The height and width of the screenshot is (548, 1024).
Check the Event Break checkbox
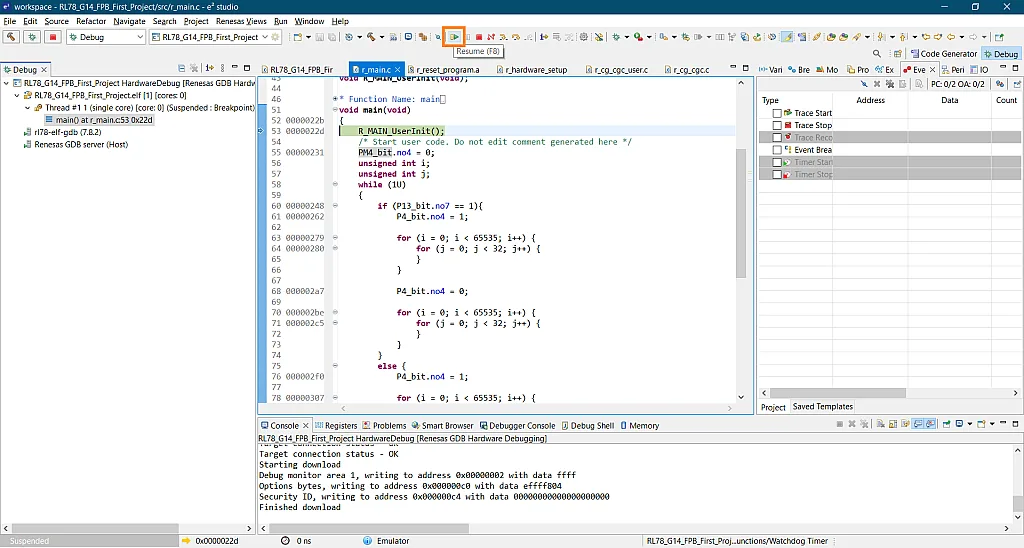777,150
